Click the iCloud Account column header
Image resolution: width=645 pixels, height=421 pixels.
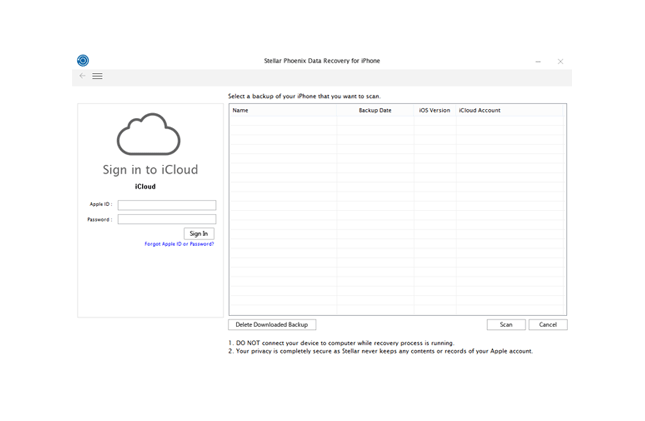coord(510,110)
